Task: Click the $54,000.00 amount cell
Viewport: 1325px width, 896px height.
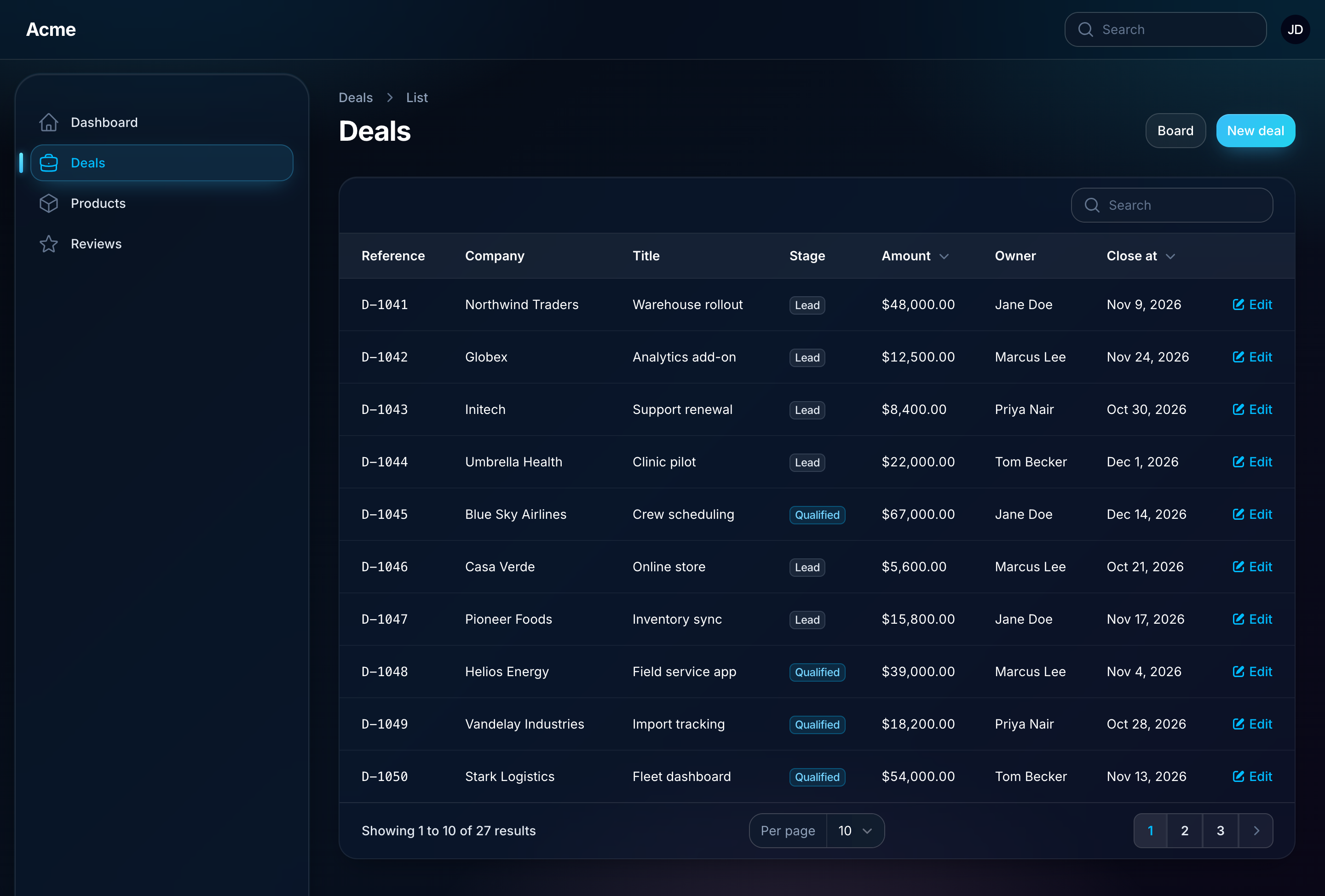Action: pyautogui.click(x=918, y=776)
